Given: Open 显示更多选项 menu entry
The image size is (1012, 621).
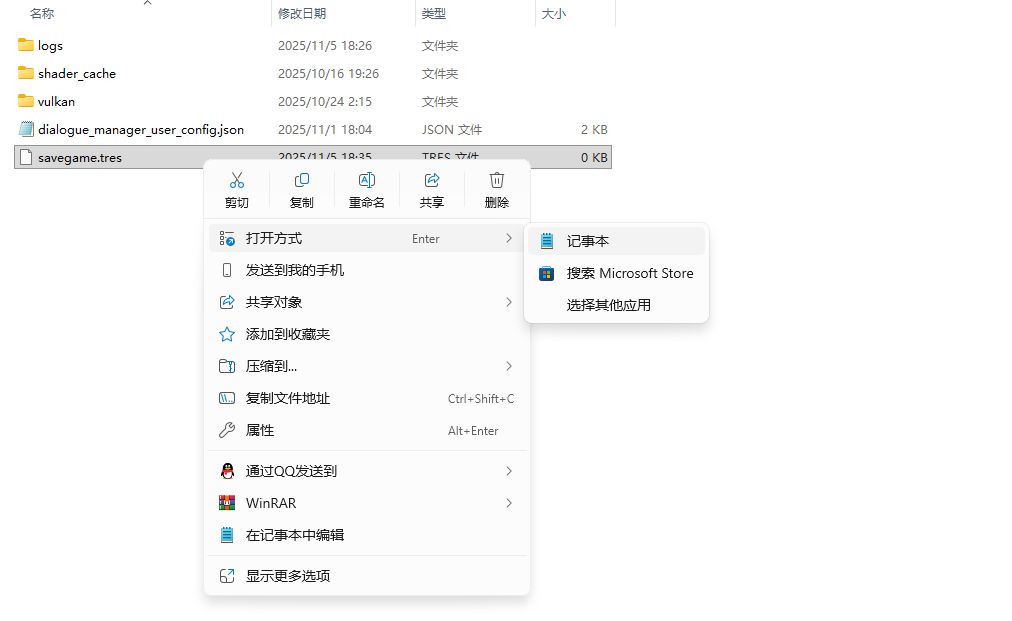Looking at the screenshot, I should click(367, 576).
